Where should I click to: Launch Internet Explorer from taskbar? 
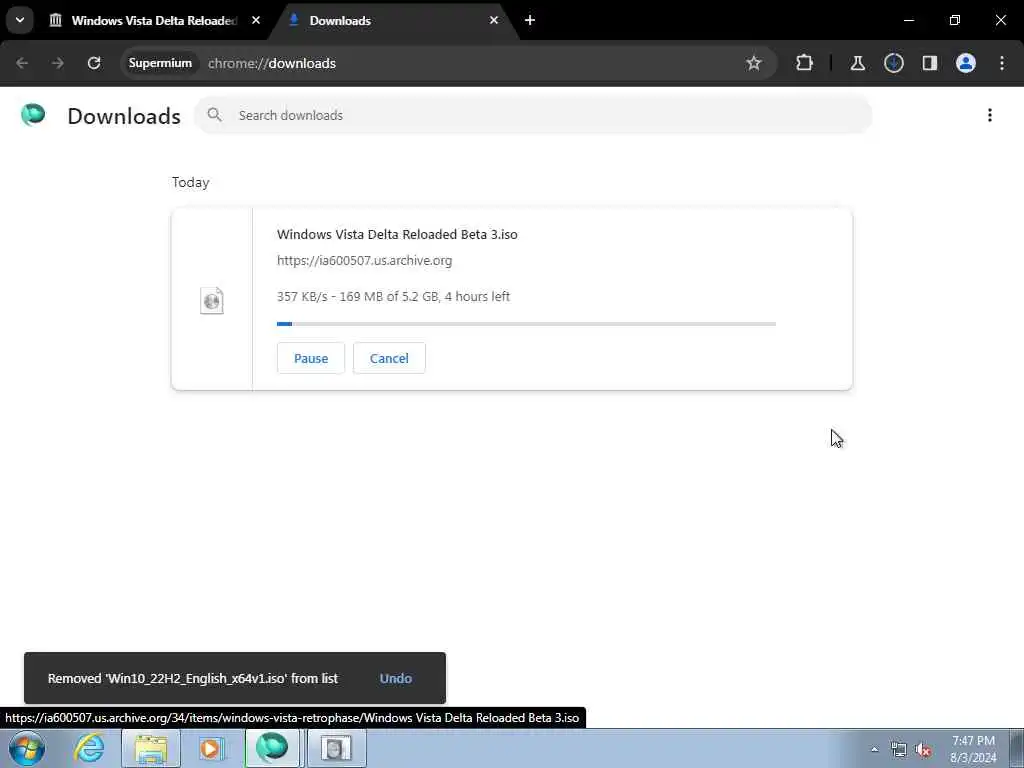click(89, 748)
